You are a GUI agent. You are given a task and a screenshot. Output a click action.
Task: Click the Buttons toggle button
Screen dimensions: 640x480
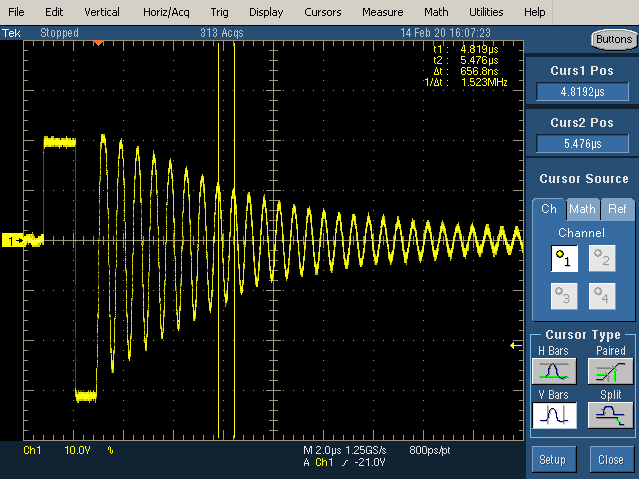[x=614, y=40]
